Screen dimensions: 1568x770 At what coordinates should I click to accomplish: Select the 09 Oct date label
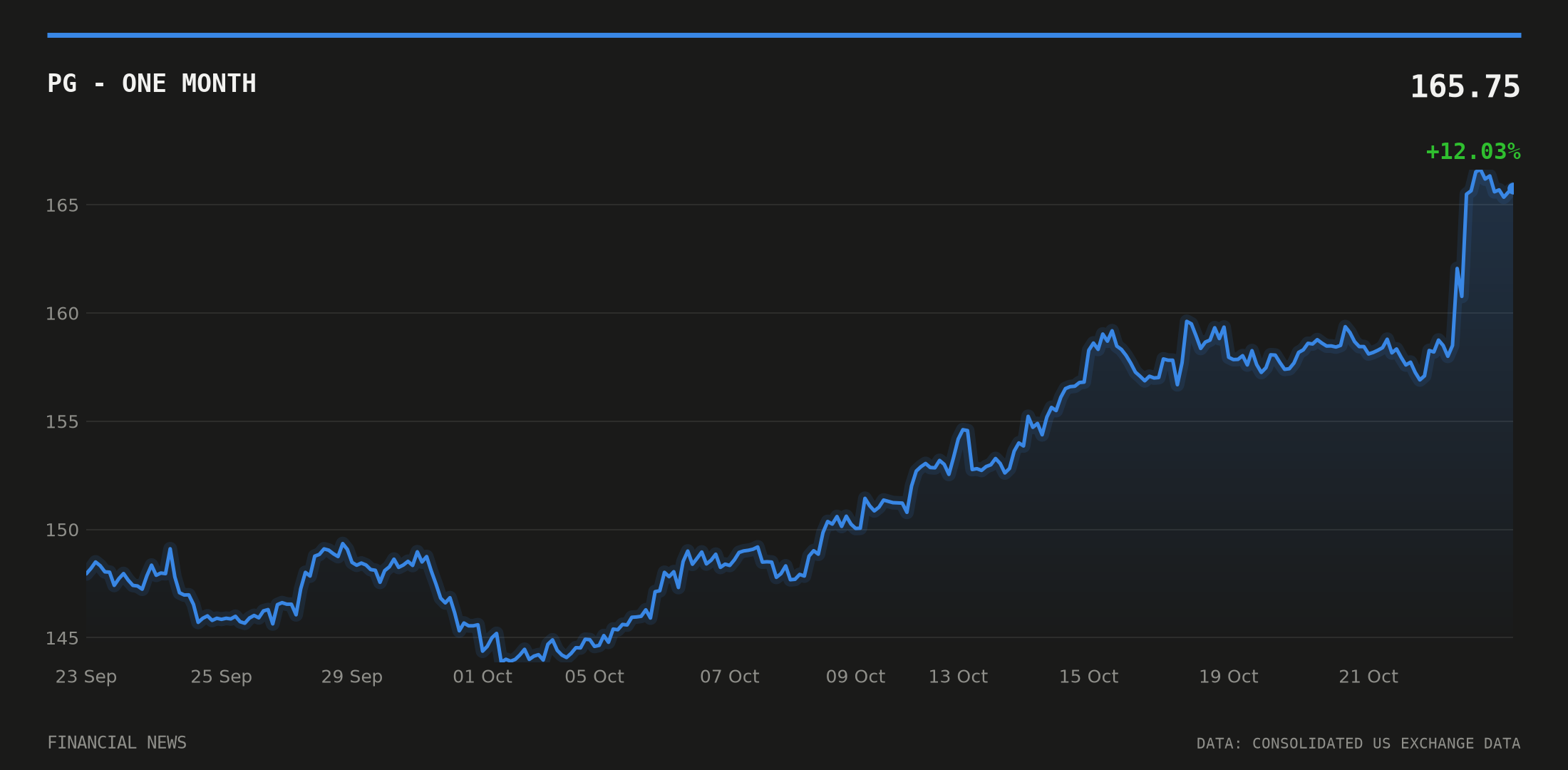pos(855,677)
